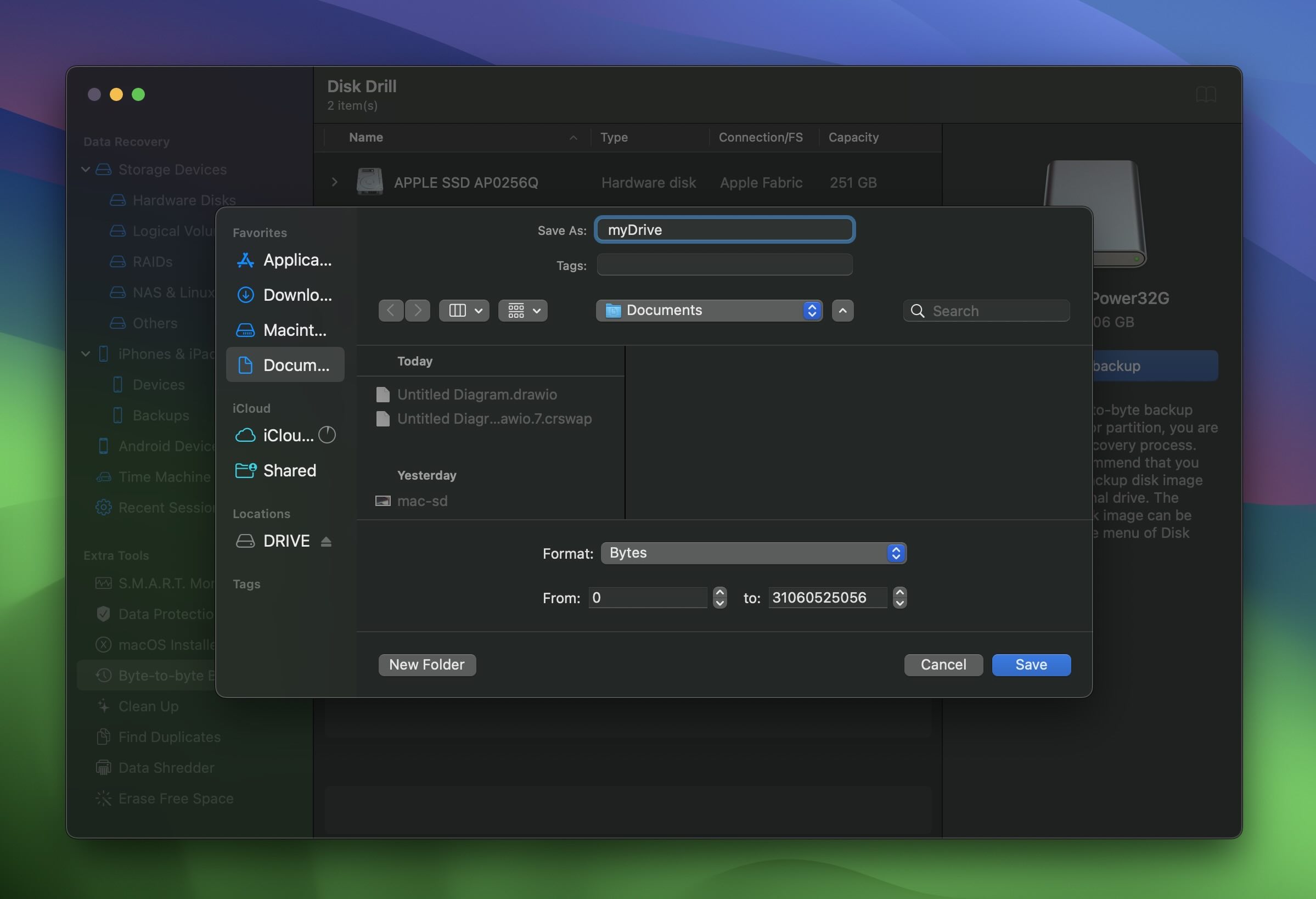The width and height of the screenshot is (1316, 899).
Task: Open Recent Sessions in Disk Drill sidebar
Action: point(156,508)
